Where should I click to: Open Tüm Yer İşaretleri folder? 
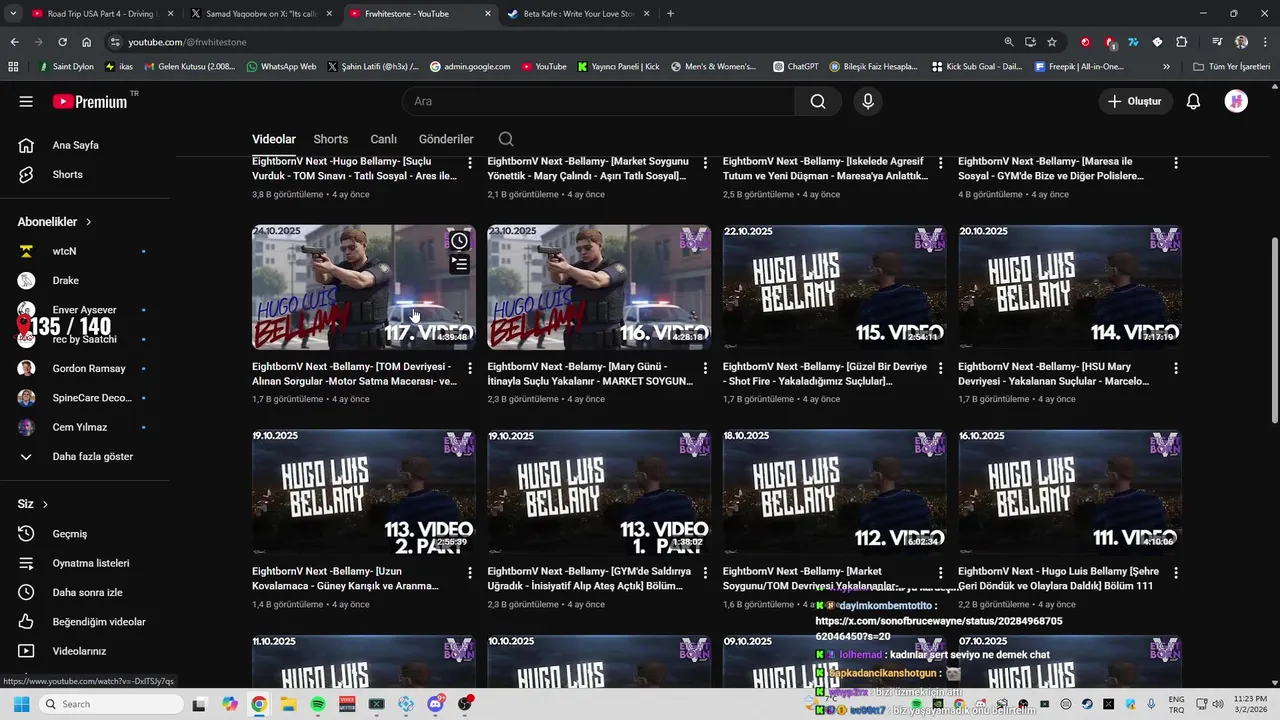1231,67
